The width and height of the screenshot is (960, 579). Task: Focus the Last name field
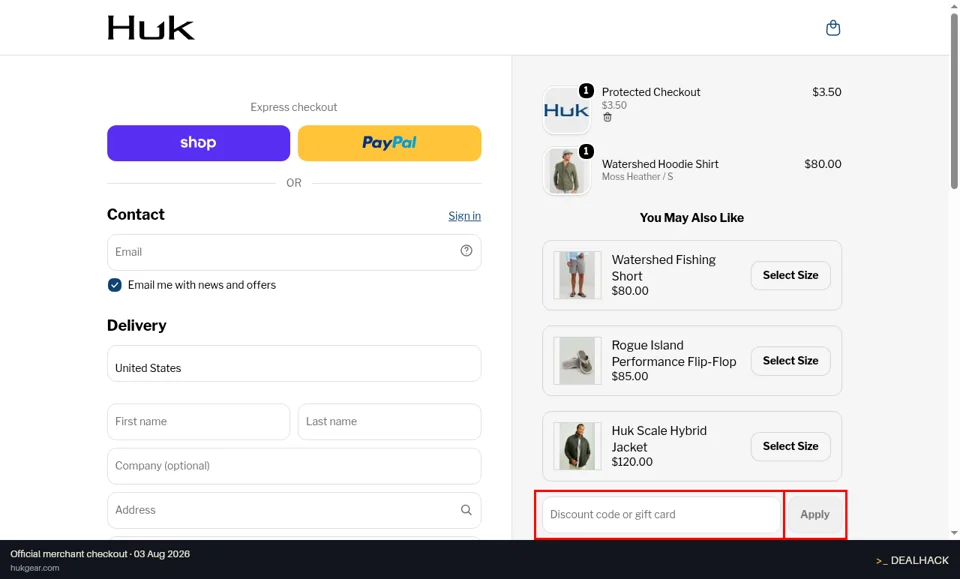pyautogui.click(x=389, y=422)
